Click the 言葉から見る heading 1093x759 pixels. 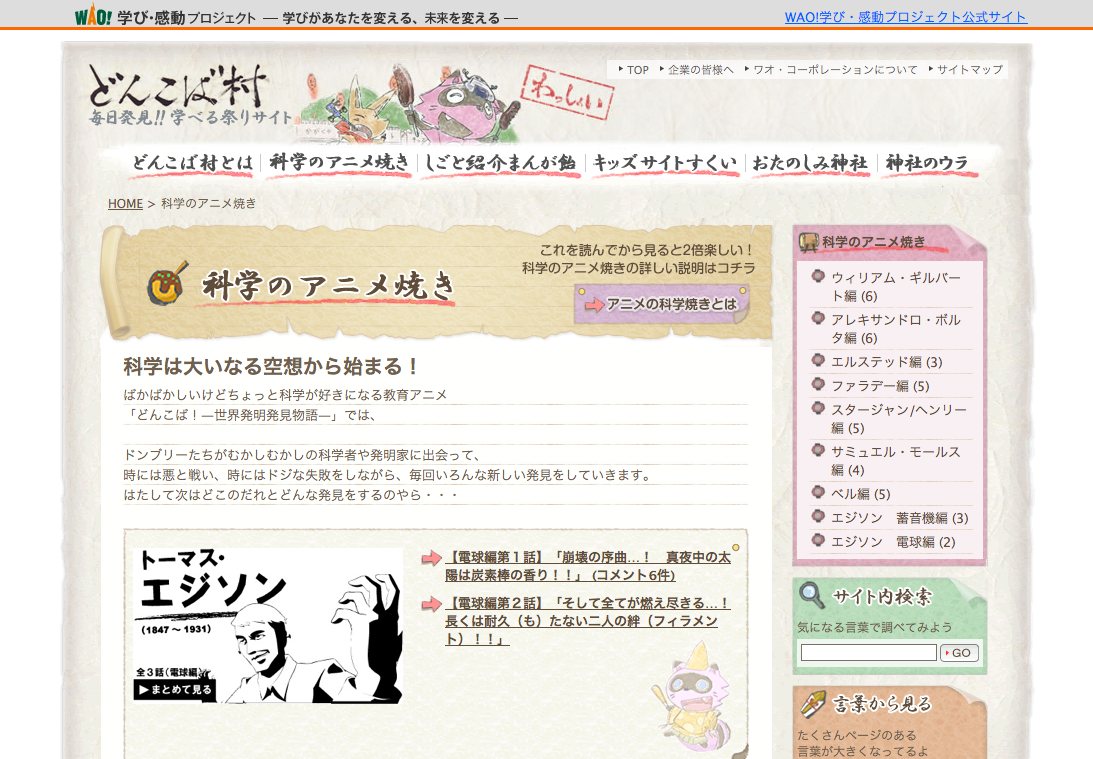tap(882, 704)
